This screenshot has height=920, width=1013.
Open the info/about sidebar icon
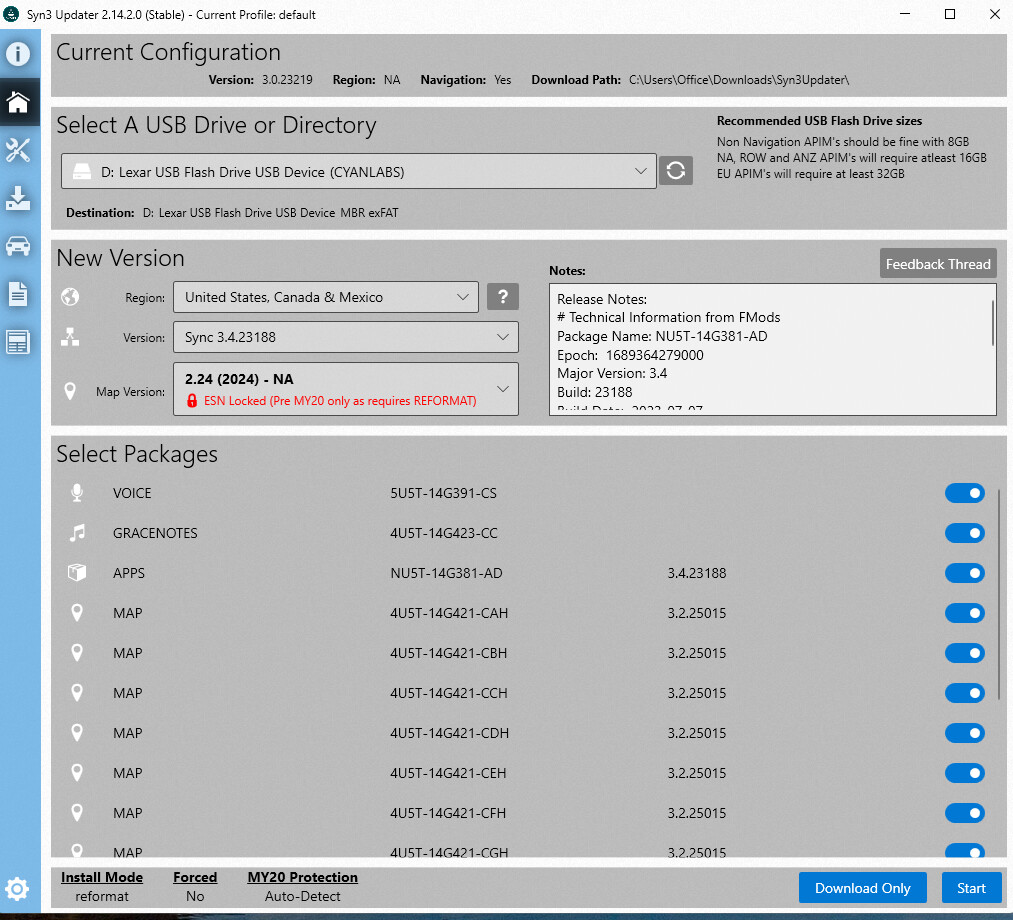click(19, 54)
